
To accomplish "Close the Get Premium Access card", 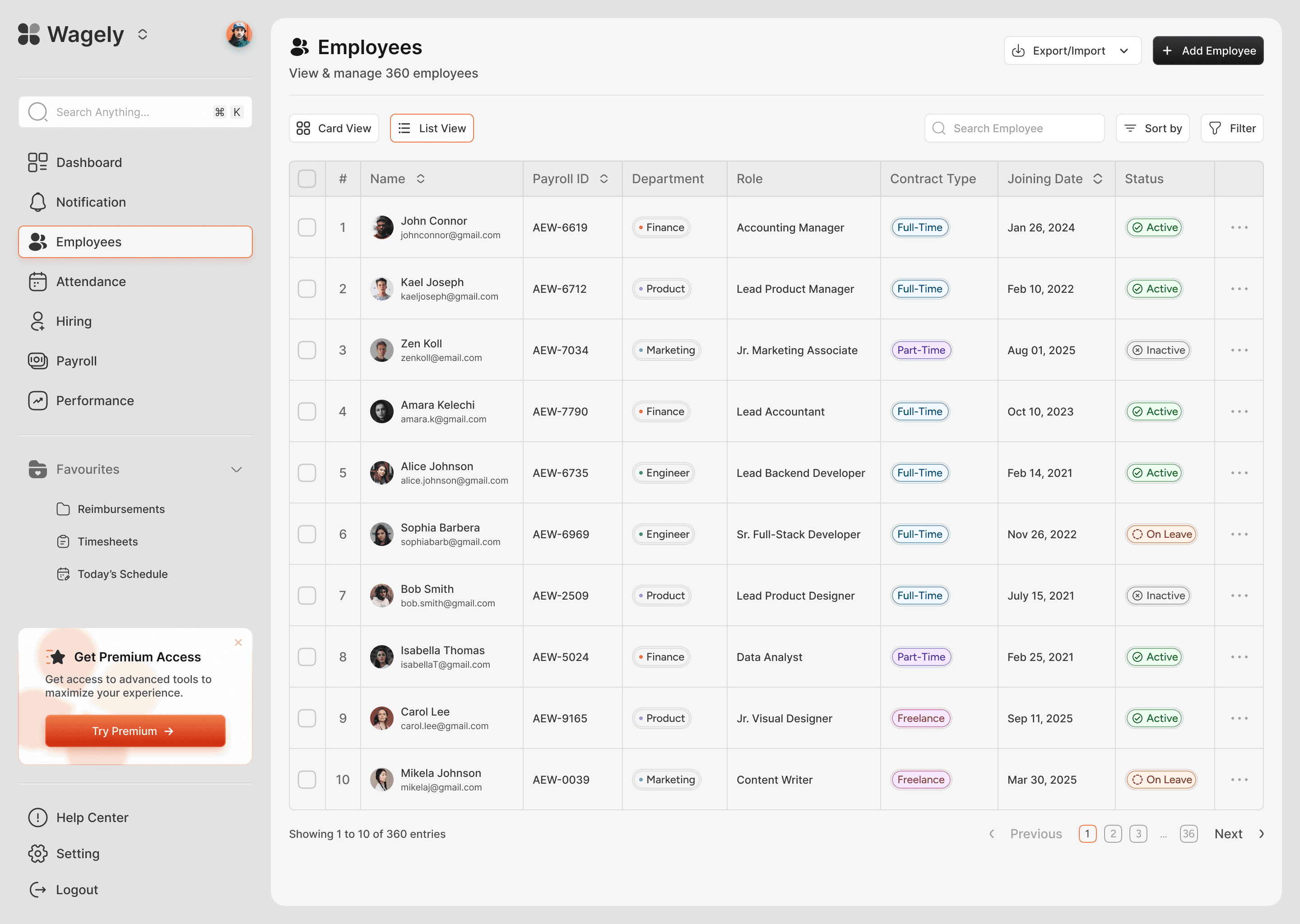I will 238,642.
